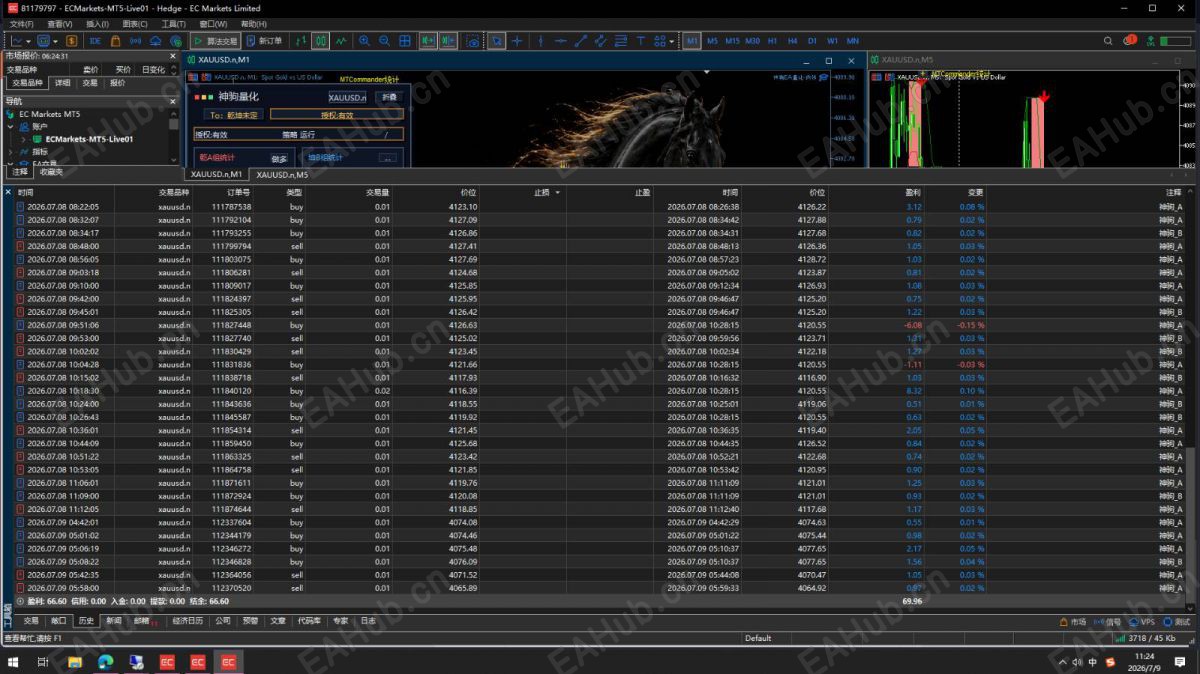Click the 折叠 collapse button in panel
This screenshot has height=674, width=1200.
click(x=389, y=97)
